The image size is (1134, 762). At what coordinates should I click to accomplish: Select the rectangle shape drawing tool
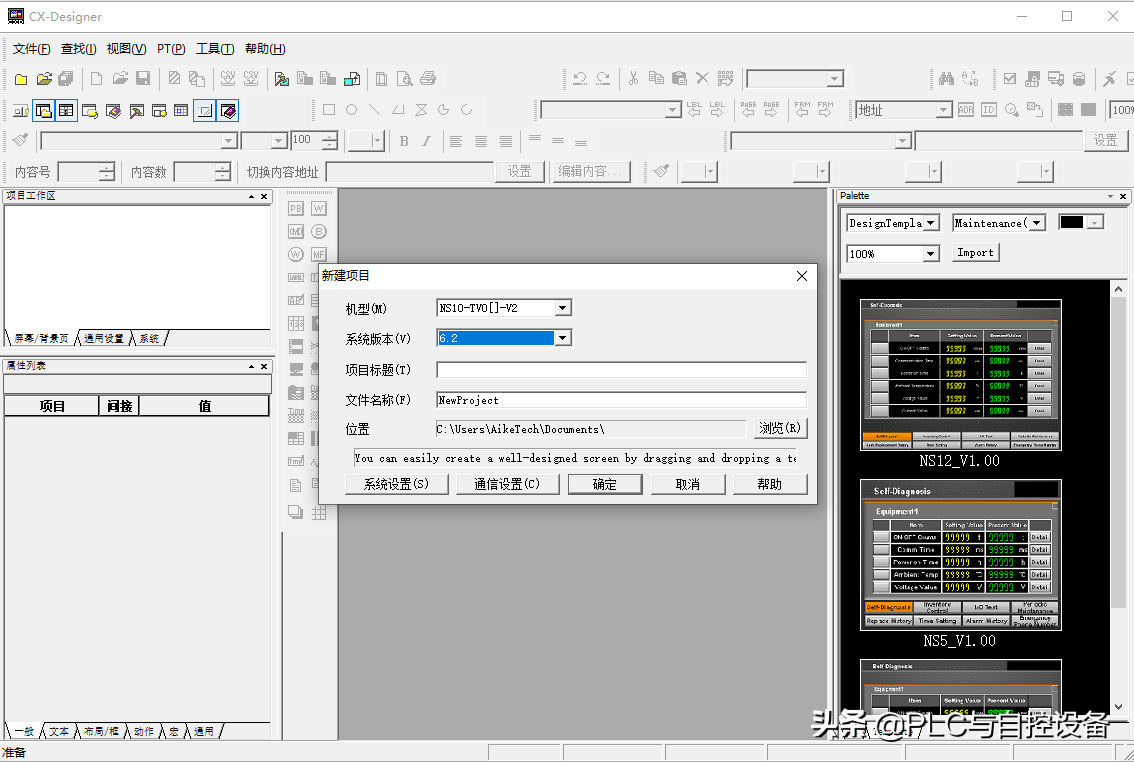coord(329,110)
